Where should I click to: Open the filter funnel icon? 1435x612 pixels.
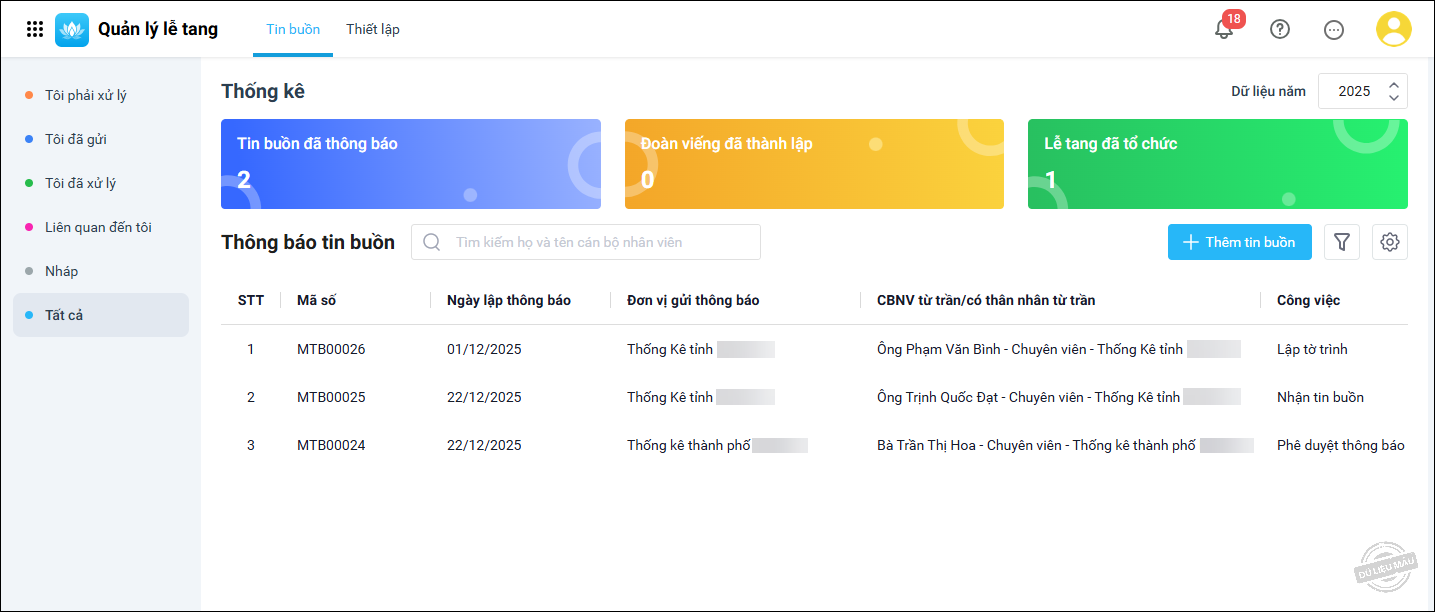pyautogui.click(x=1341, y=242)
